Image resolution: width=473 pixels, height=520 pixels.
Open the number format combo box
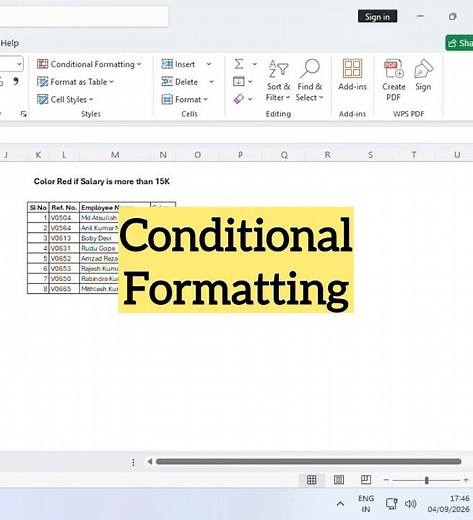pyautogui.click(x=11, y=64)
